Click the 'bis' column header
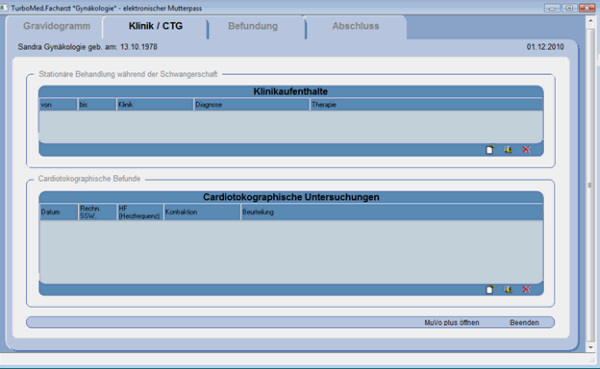Screen dimensions: 600x369 (97, 104)
